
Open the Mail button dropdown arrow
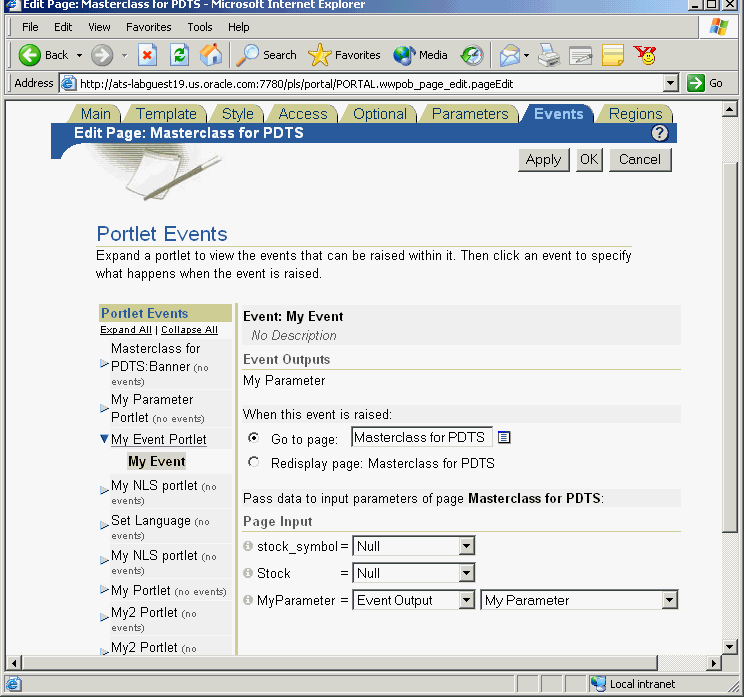tap(527, 56)
